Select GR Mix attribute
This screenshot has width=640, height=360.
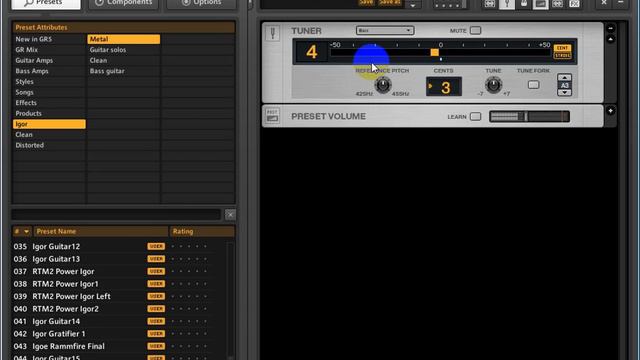point(49,50)
